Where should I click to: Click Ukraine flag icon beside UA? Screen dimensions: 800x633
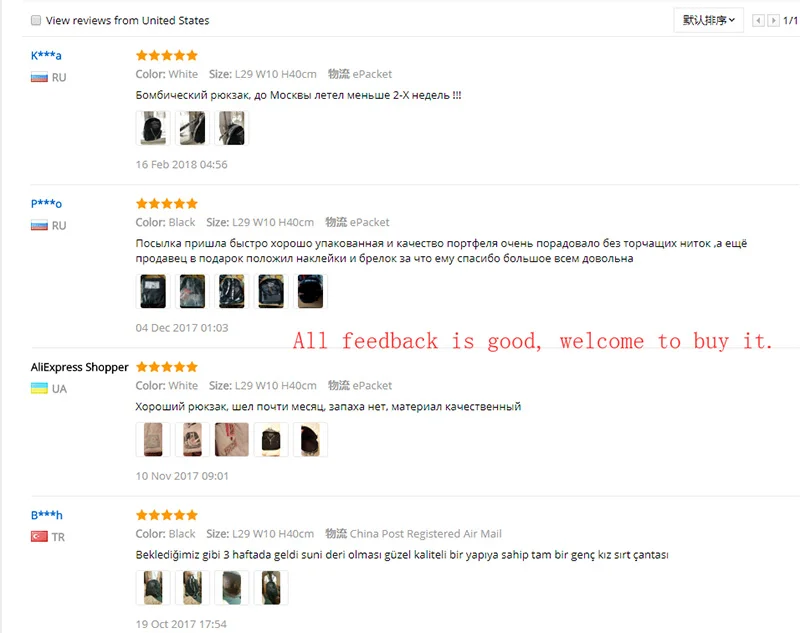[x=39, y=389]
